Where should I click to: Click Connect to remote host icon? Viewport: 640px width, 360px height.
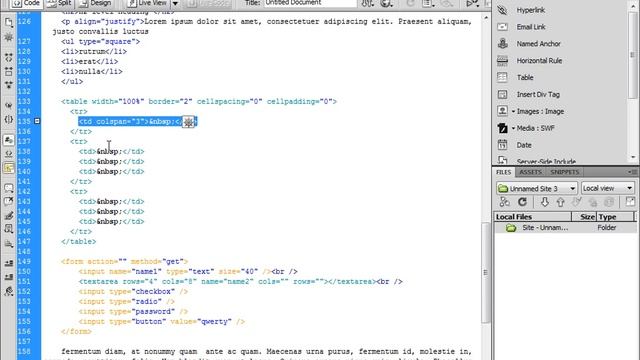pos(504,202)
